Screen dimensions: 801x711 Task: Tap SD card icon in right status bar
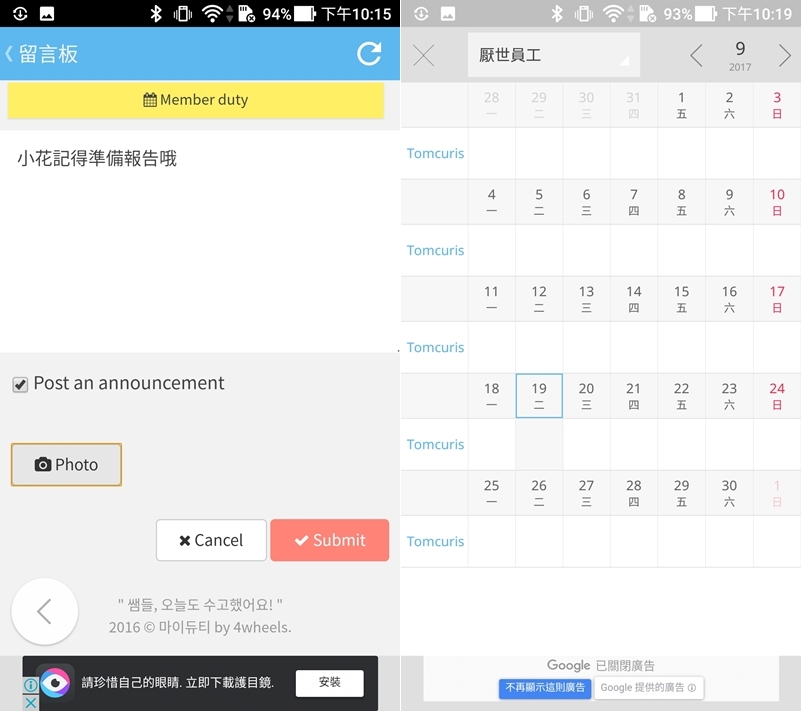pos(647,13)
